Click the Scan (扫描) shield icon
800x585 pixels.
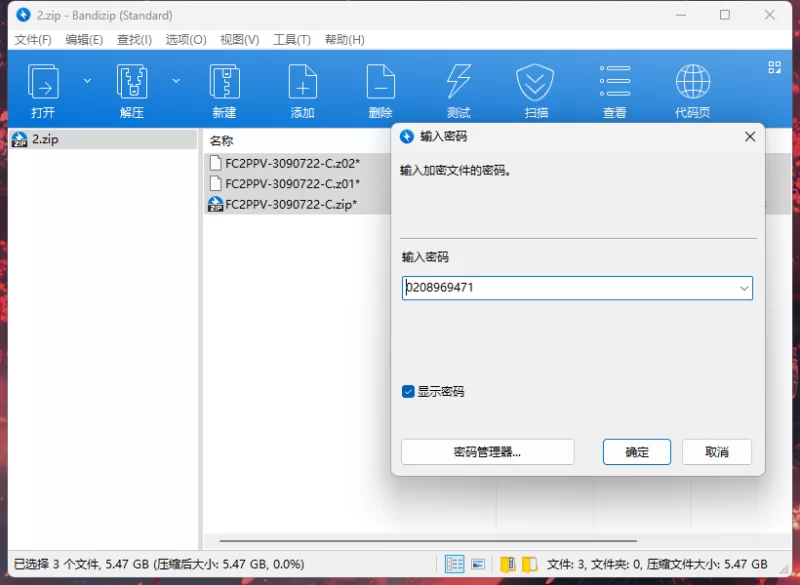tap(536, 89)
